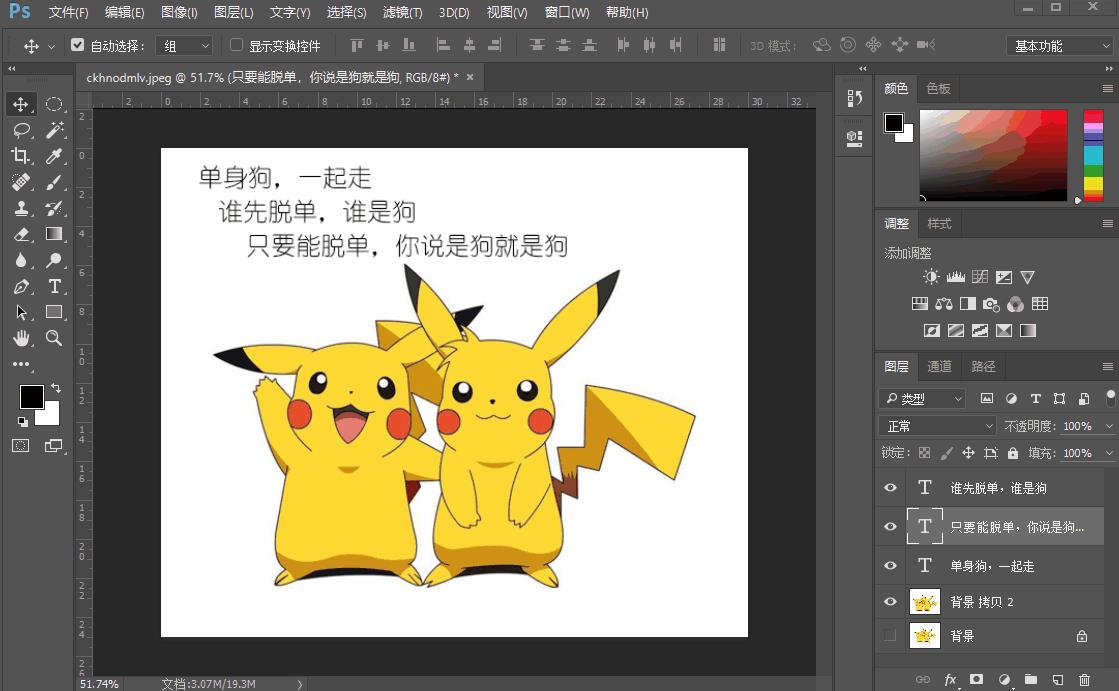Select the Zoom tool
The image size is (1119, 691).
point(54,339)
